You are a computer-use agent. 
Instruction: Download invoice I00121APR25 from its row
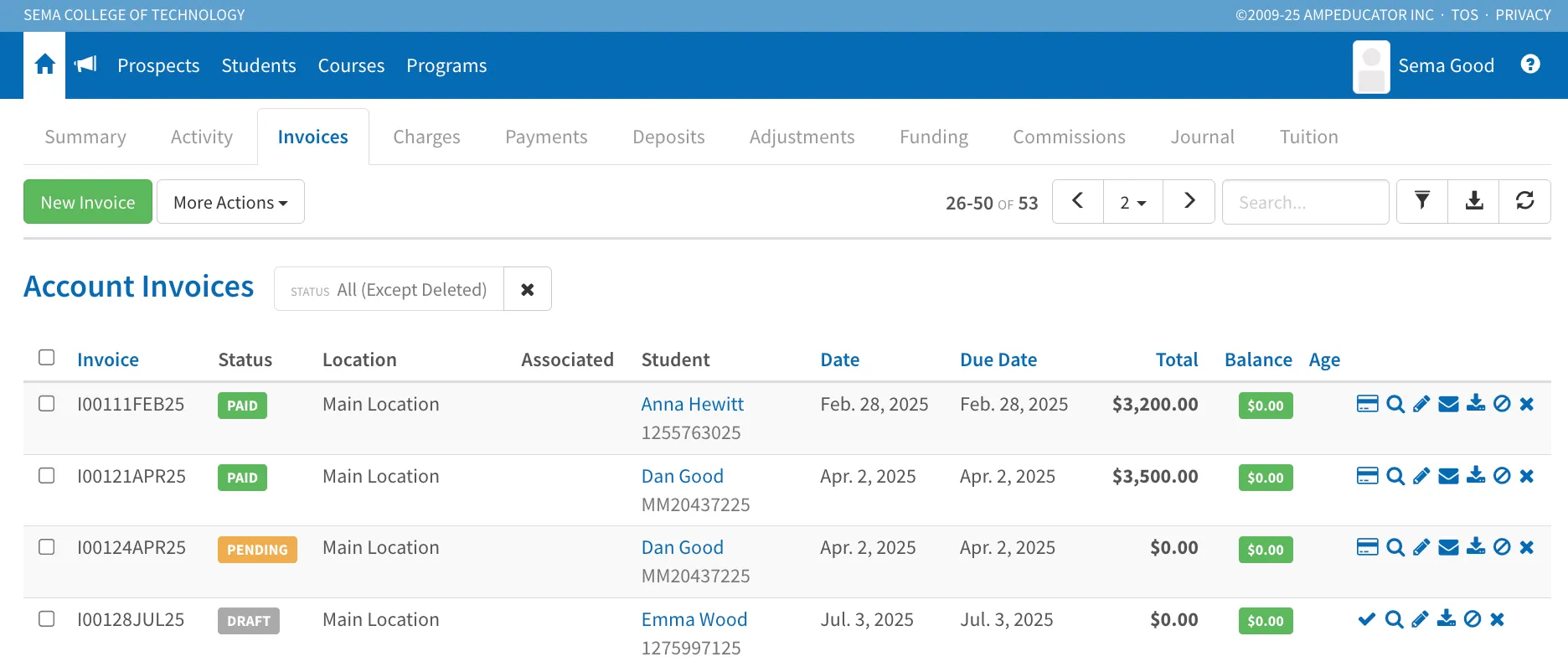1476,475
